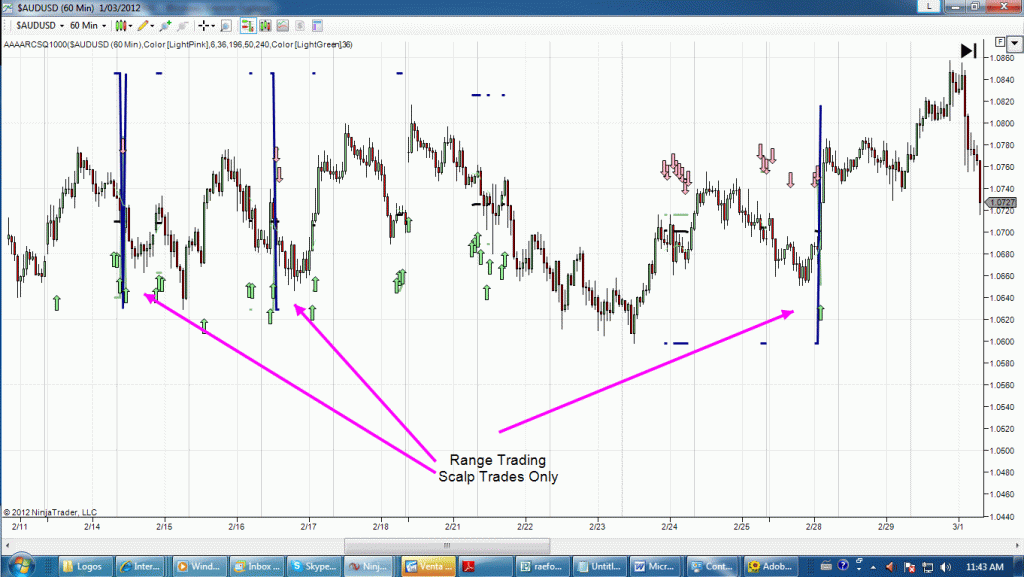Click the candlestick chart style icon
This screenshot has width=1024, height=577.
121,25
